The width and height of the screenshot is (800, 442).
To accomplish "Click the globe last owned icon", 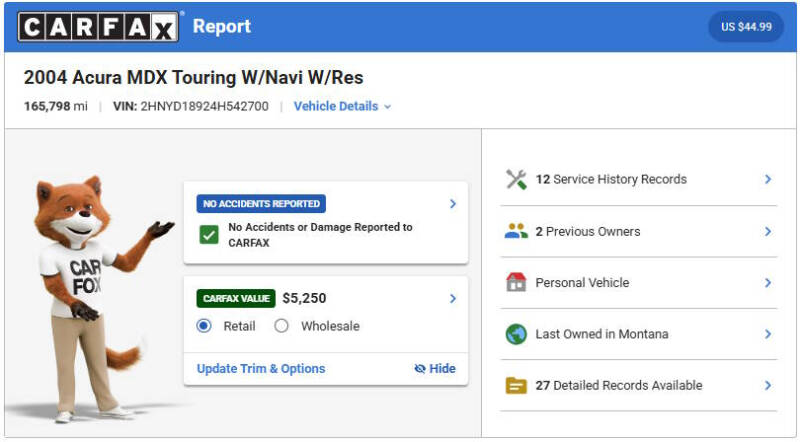I will (x=516, y=334).
